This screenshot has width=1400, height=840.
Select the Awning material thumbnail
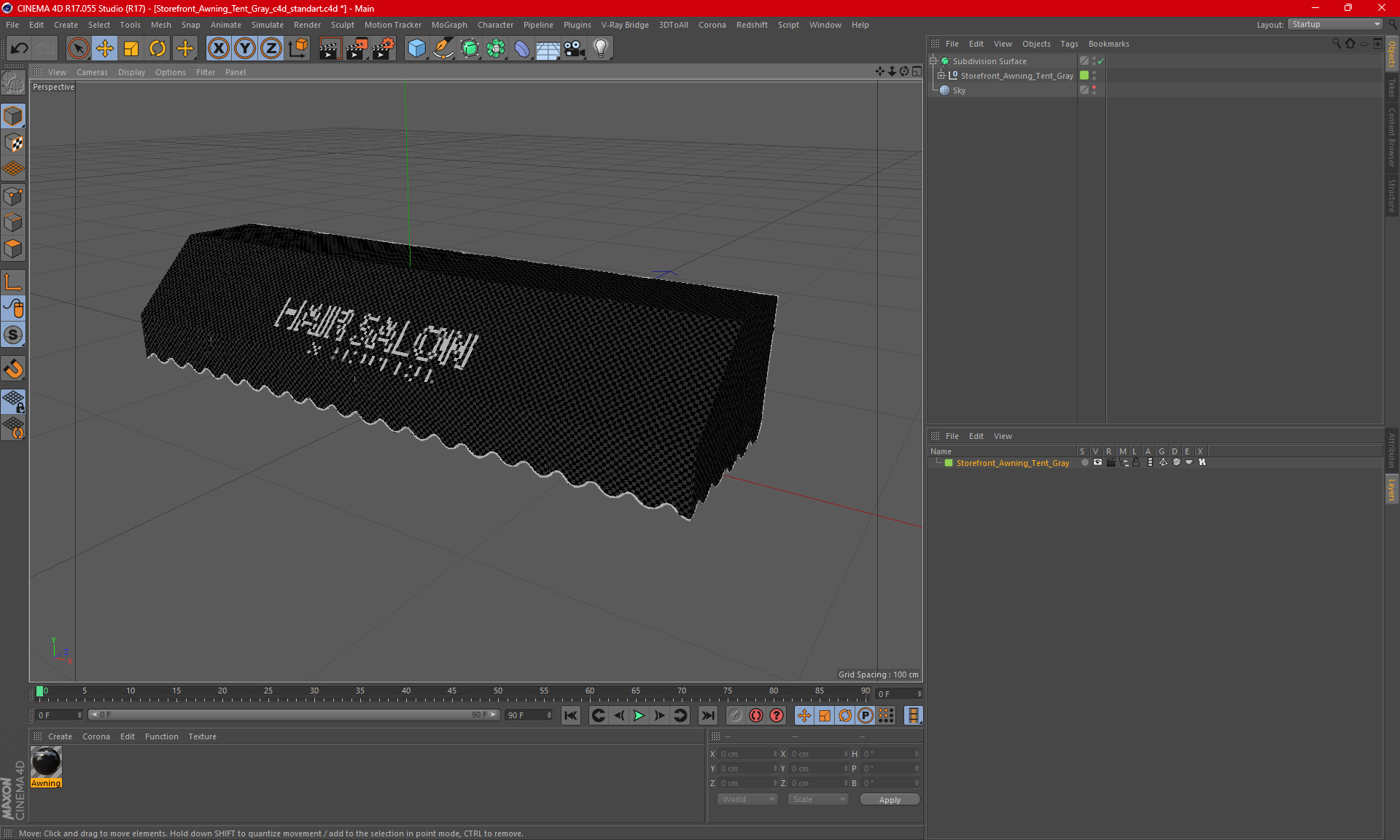[46, 763]
